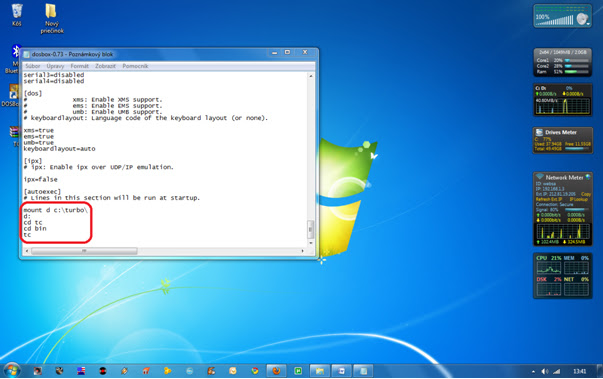Screen dimensions: 603x379
Task: Click the DSK graph in monitor gadget
Action: (549, 289)
